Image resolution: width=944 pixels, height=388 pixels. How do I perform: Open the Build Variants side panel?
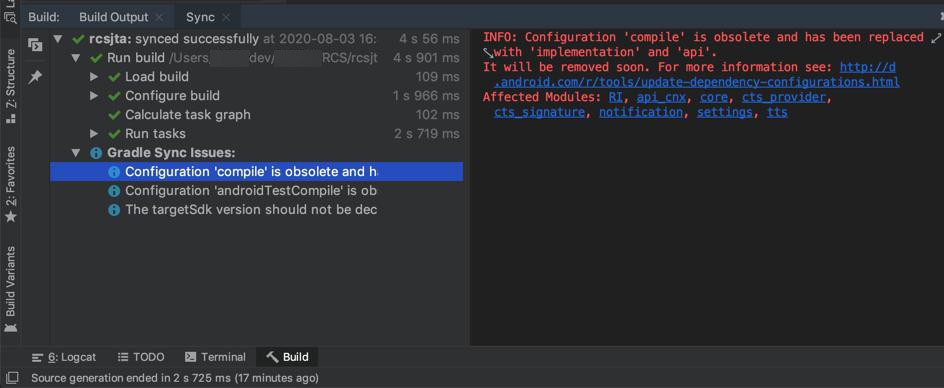10,289
